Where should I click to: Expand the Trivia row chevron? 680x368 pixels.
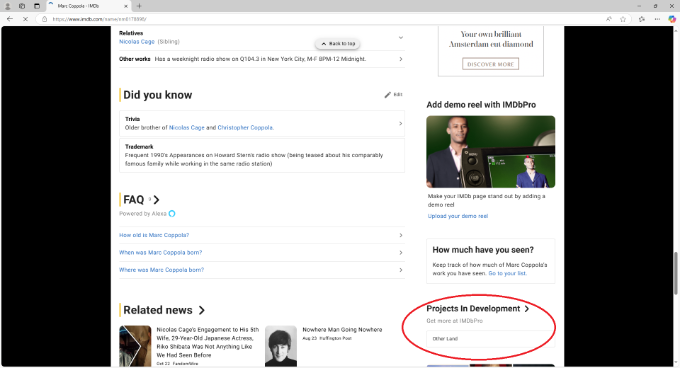tap(400, 124)
